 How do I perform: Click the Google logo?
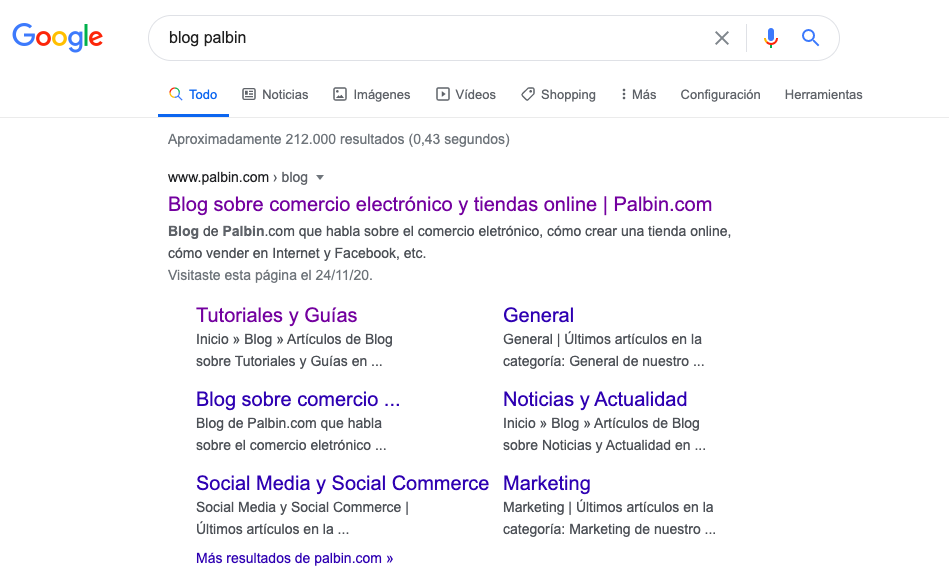(x=57, y=38)
